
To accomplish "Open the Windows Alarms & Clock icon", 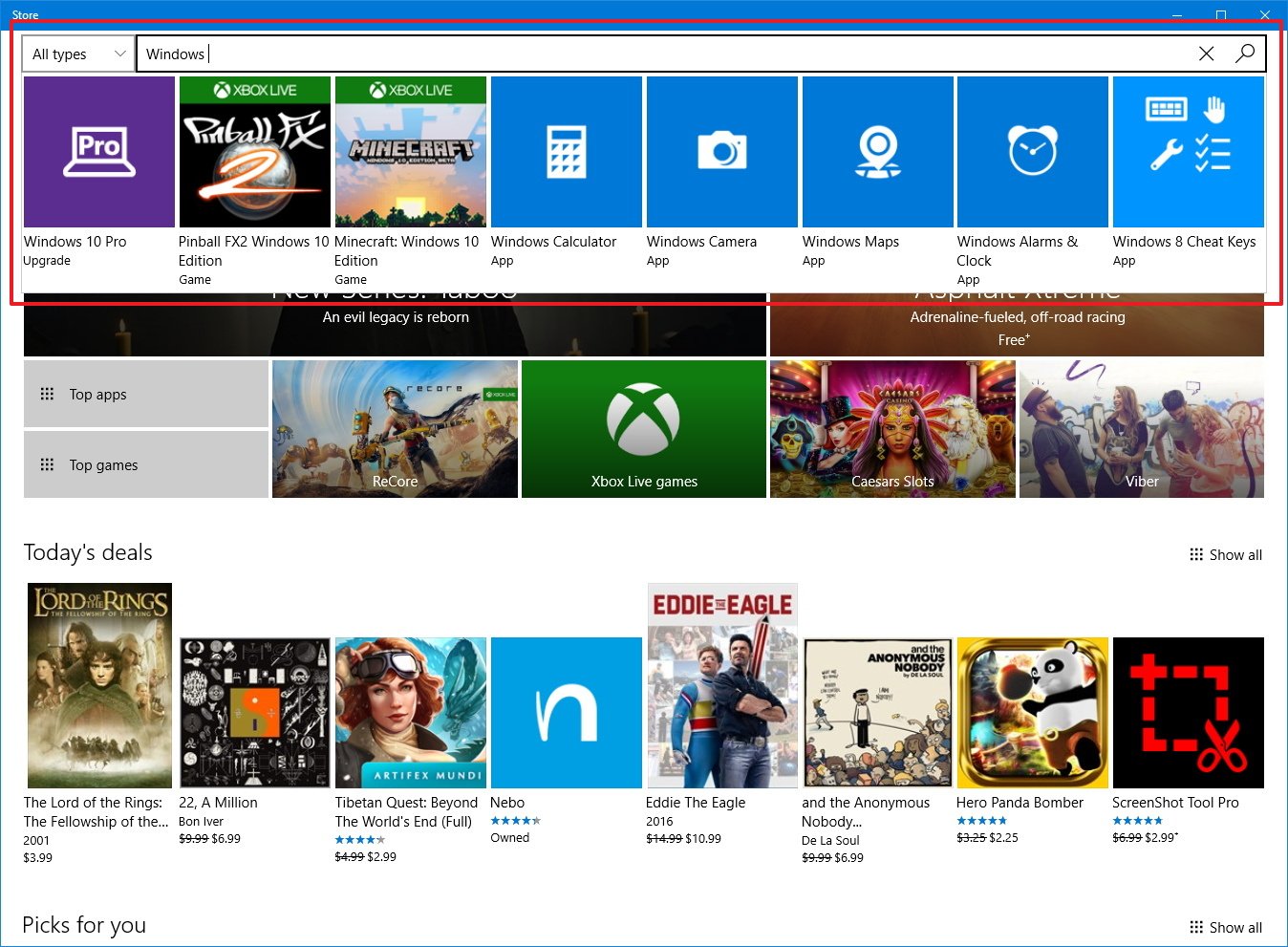I will pos(1033,152).
